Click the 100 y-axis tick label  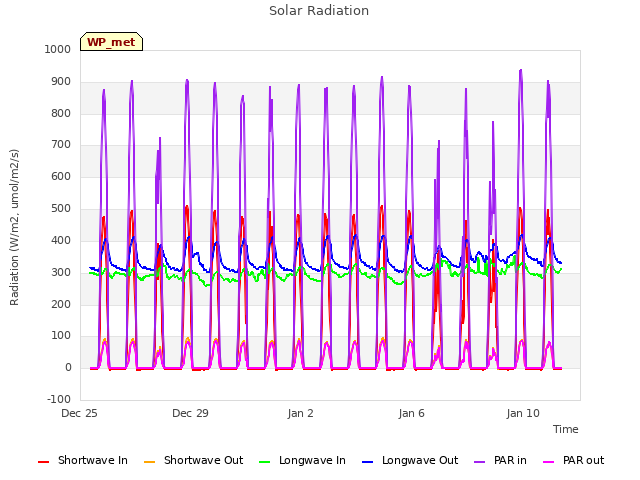pos(61,336)
